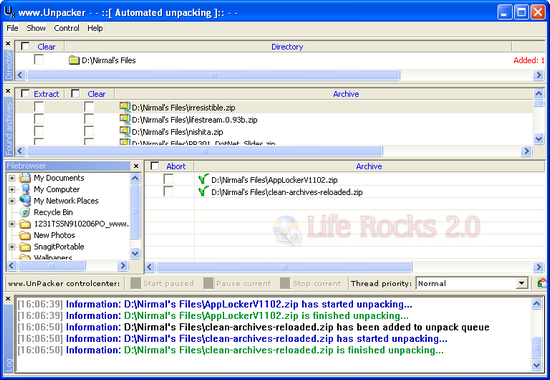This screenshot has height=380, width=550.
Task: Expand the My Computer tree node
Action: point(12,189)
